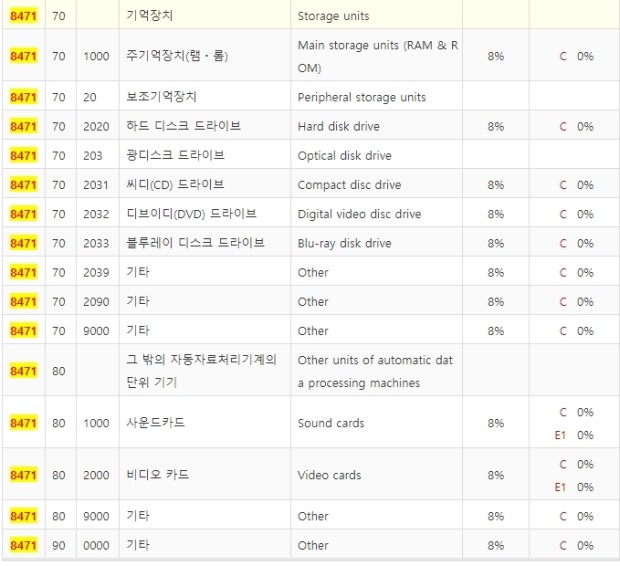Click 'Video cards' description
Viewport: 620px width, 566px height.
point(329,475)
